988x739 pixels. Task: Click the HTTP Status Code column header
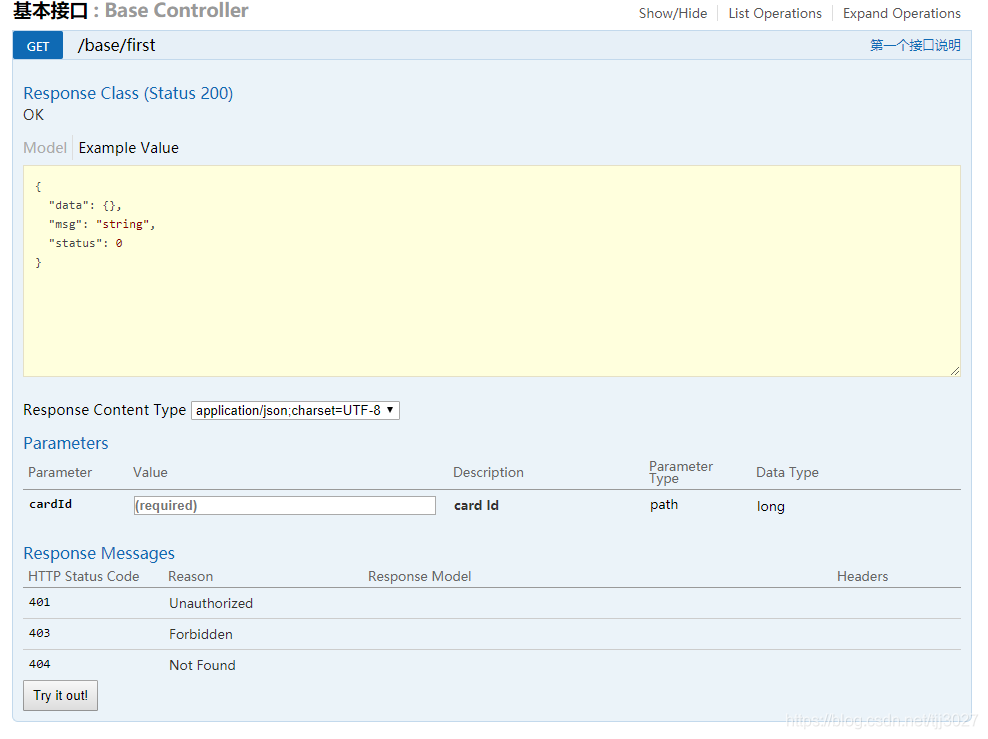pyautogui.click(x=84, y=576)
